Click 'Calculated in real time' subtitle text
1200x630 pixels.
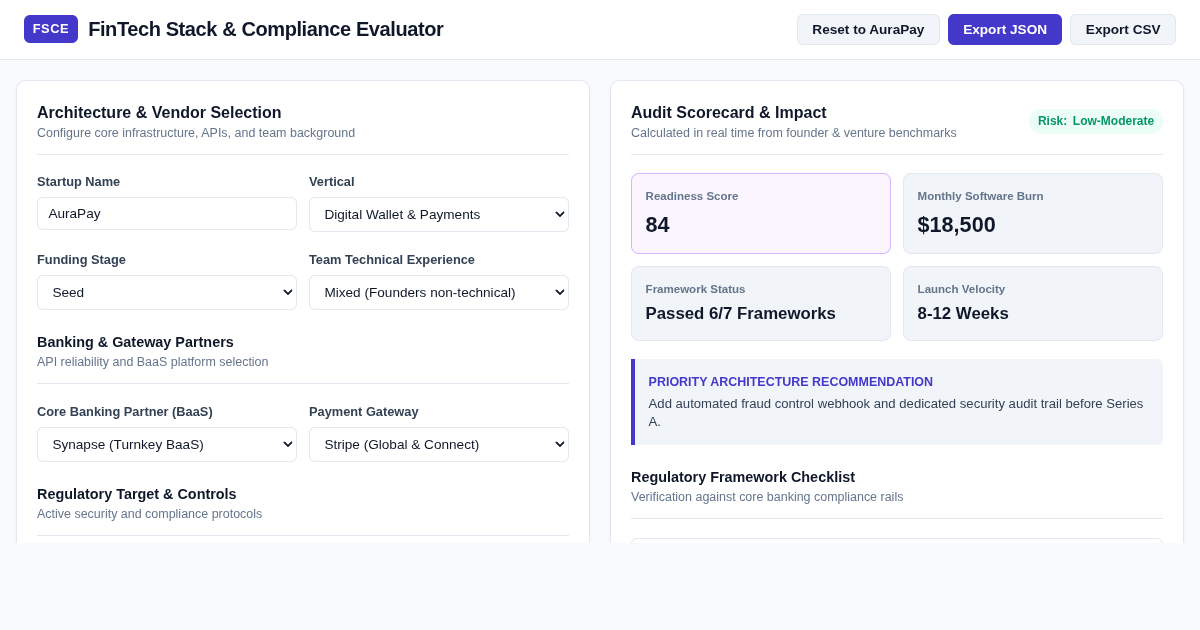coord(794,133)
